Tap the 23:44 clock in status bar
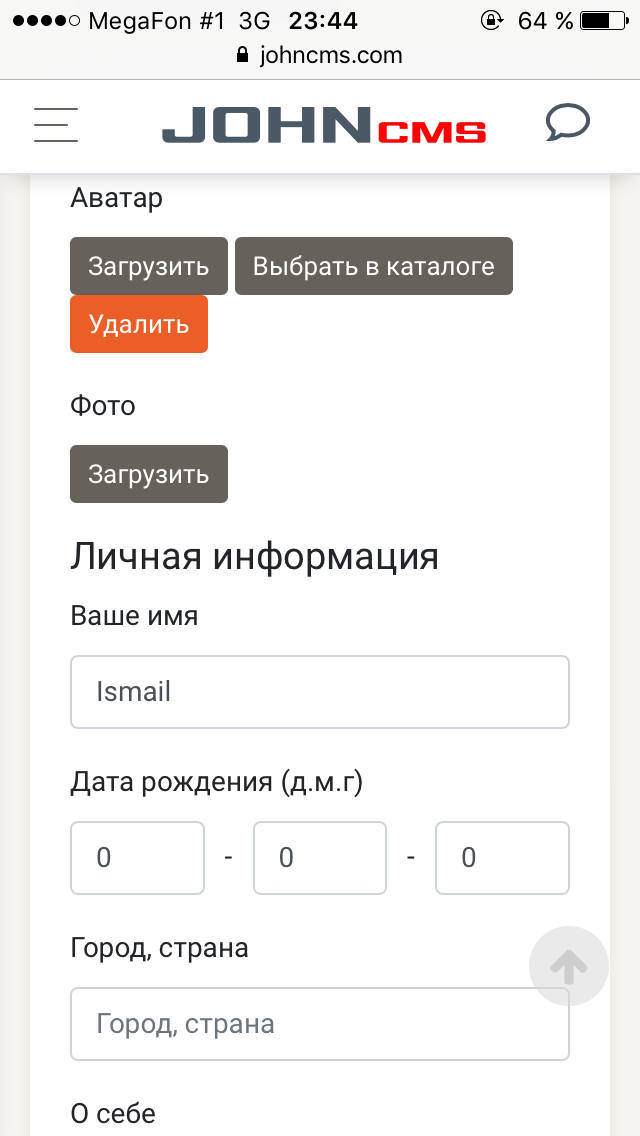 322,20
